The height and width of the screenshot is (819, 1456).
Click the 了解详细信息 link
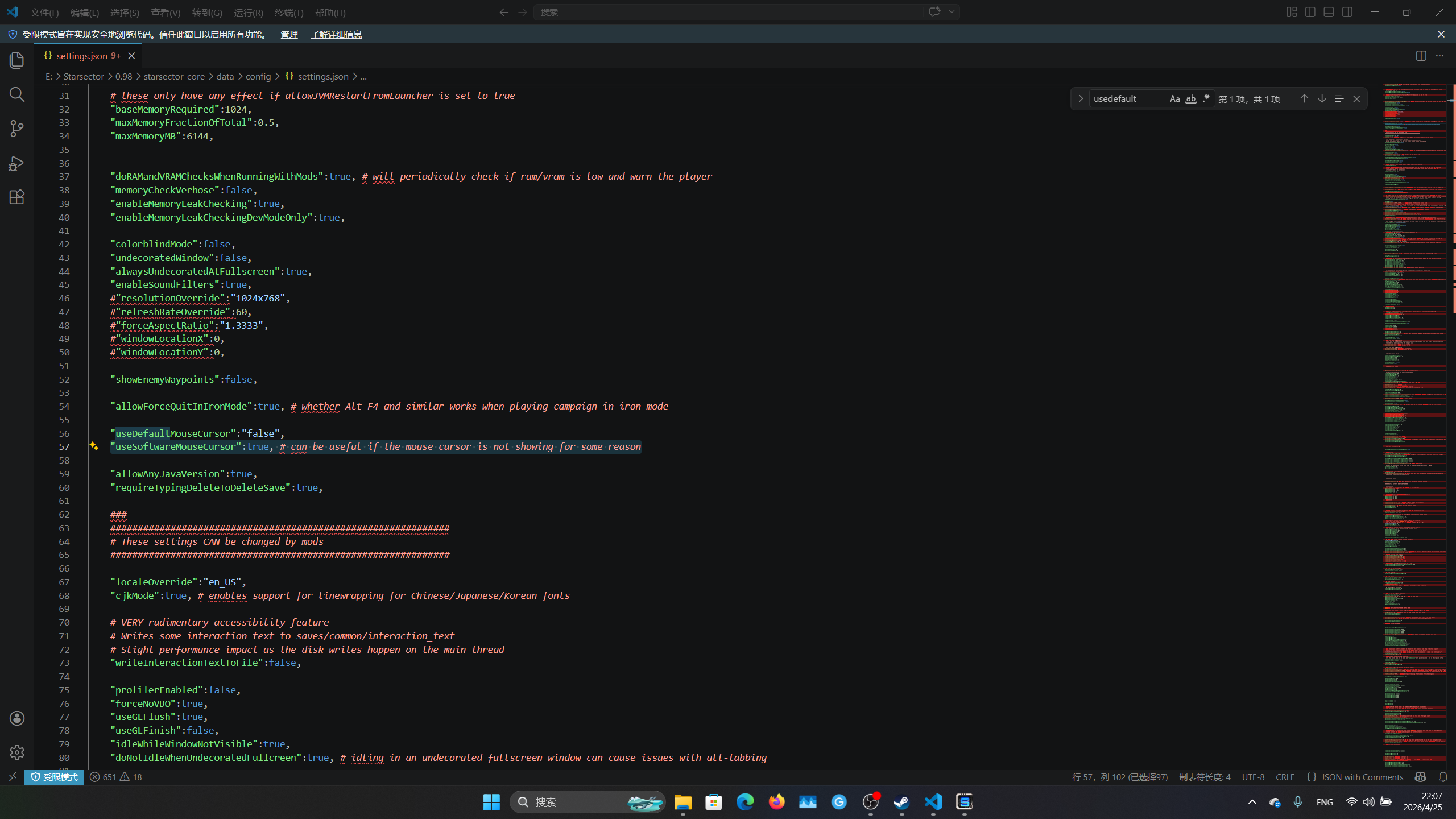pos(336,35)
